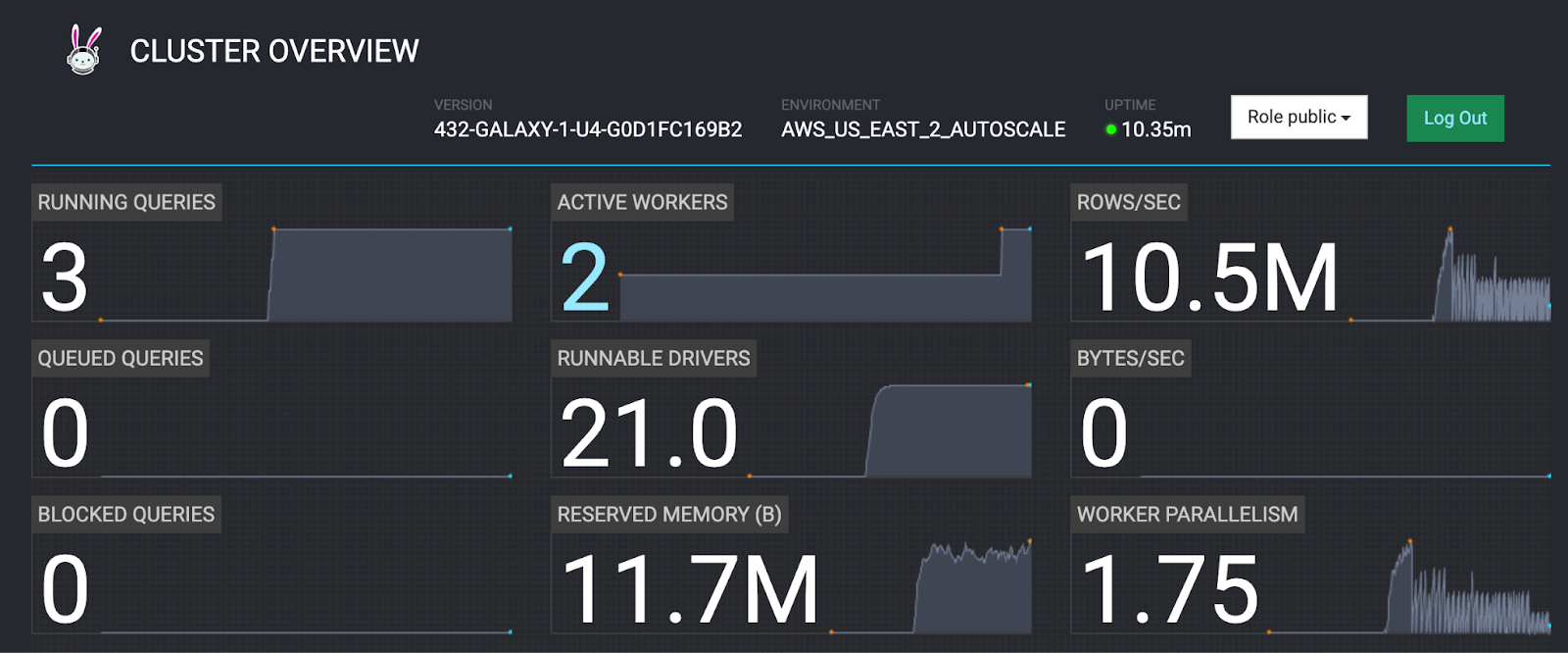Click the Trino bunny logo icon
The image size is (1568, 653).
(84, 50)
